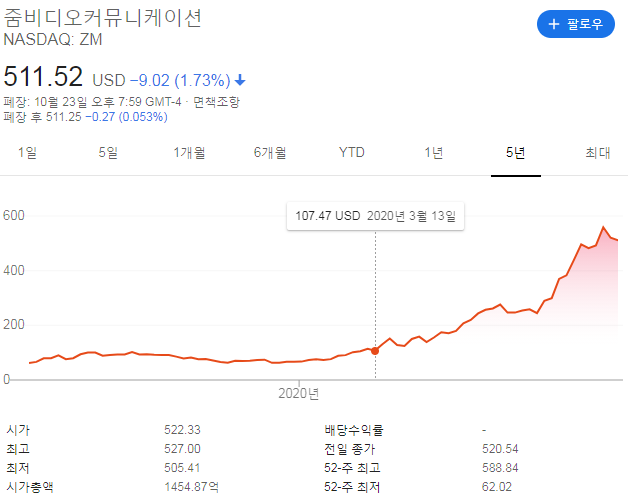Click the 전일 종가 label
The width and height of the screenshot is (628, 499).
click(x=350, y=449)
